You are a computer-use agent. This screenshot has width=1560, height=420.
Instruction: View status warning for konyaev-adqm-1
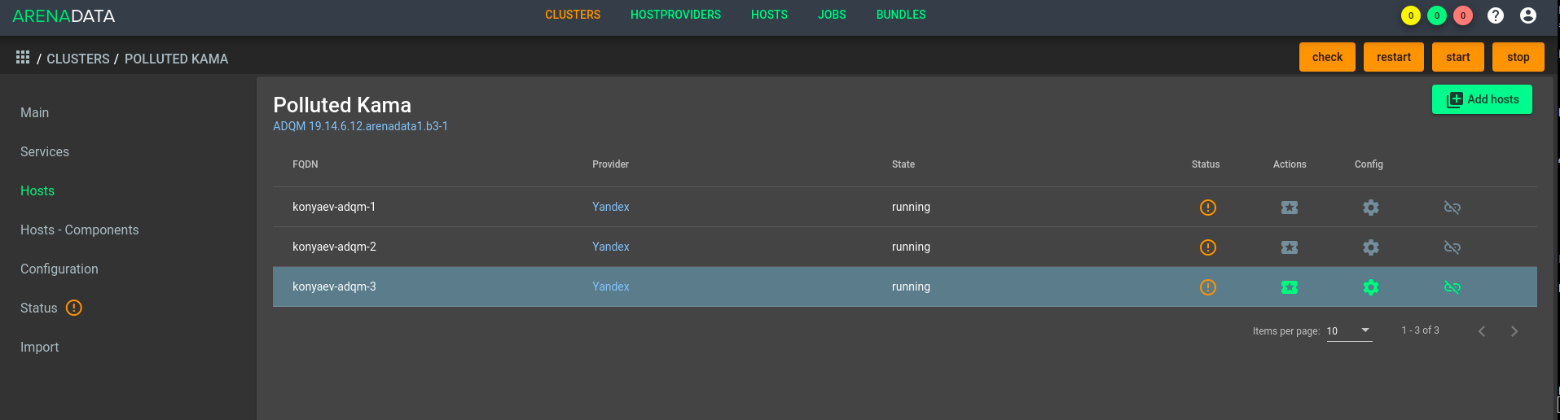1207,207
